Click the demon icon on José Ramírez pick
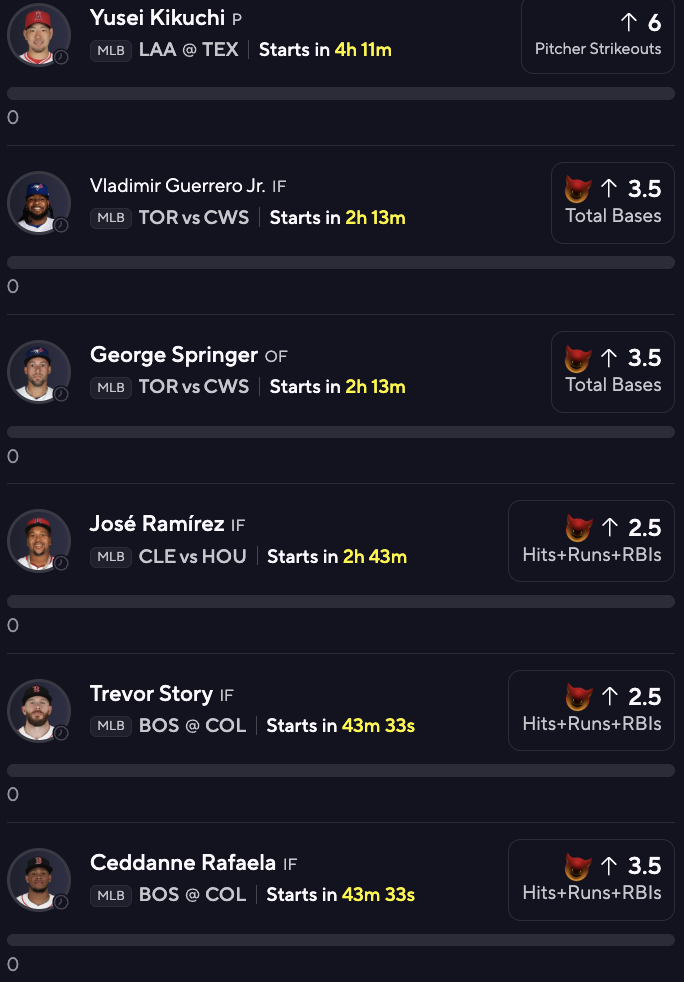This screenshot has height=982, width=684. (x=579, y=528)
